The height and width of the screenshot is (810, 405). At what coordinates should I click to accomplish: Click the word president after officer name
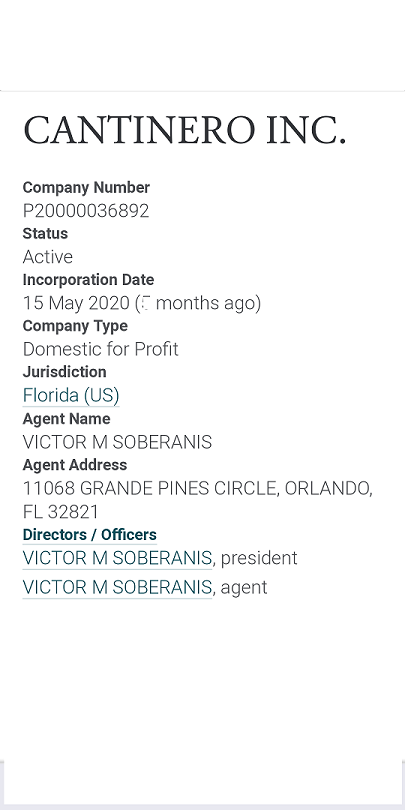click(x=259, y=558)
